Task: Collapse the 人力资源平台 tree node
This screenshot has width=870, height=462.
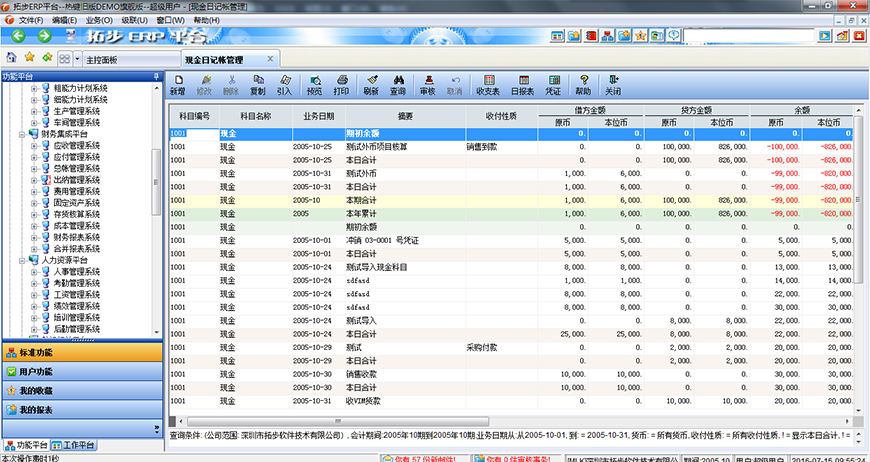Action: click(x=23, y=260)
